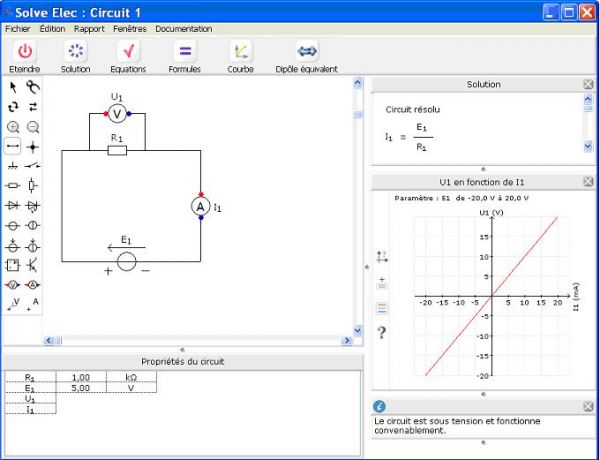Select the current source component
The image size is (600, 460).
pos(33,225)
